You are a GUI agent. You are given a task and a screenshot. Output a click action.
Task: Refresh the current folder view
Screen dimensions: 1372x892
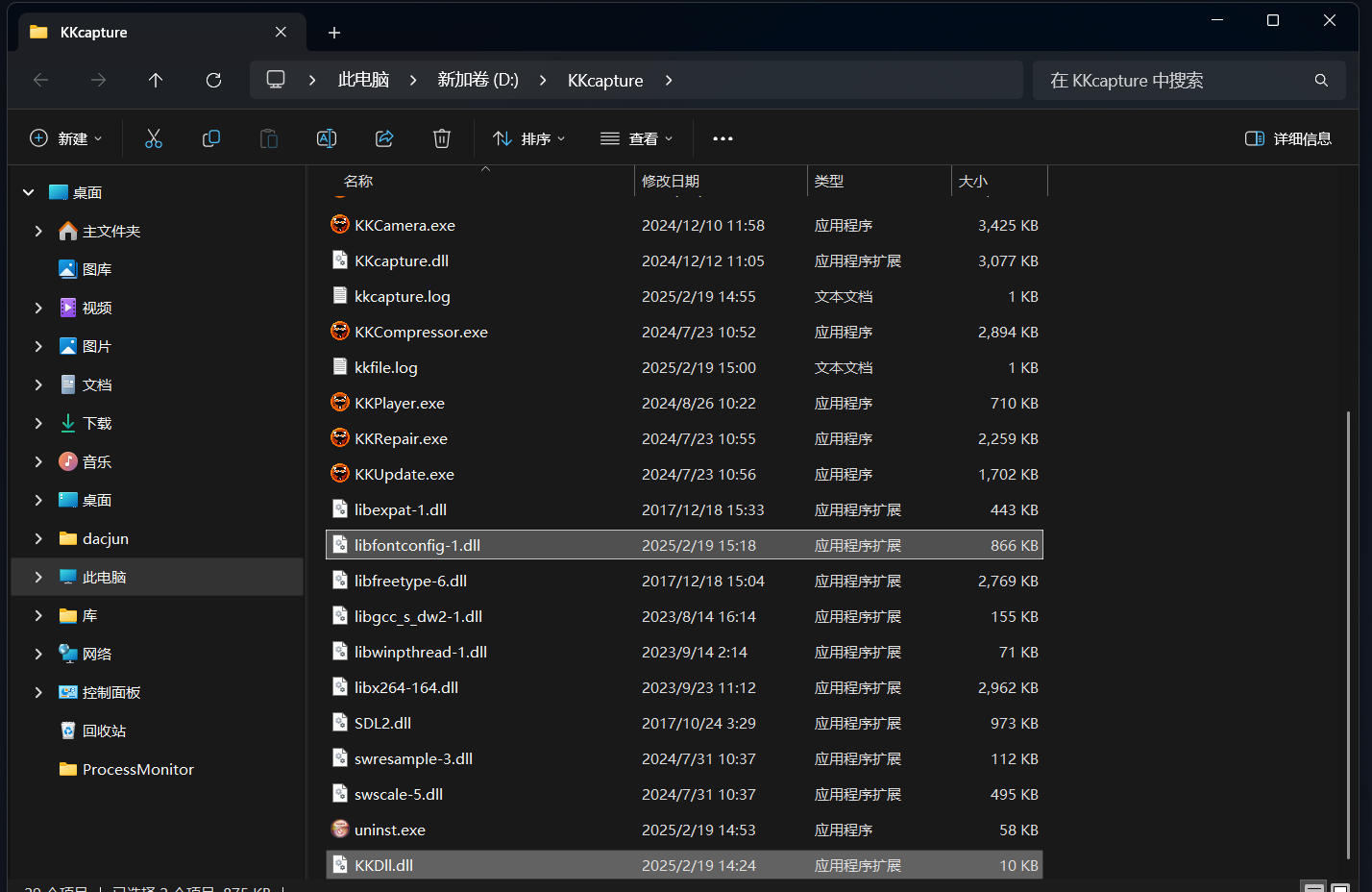[x=213, y=80]
